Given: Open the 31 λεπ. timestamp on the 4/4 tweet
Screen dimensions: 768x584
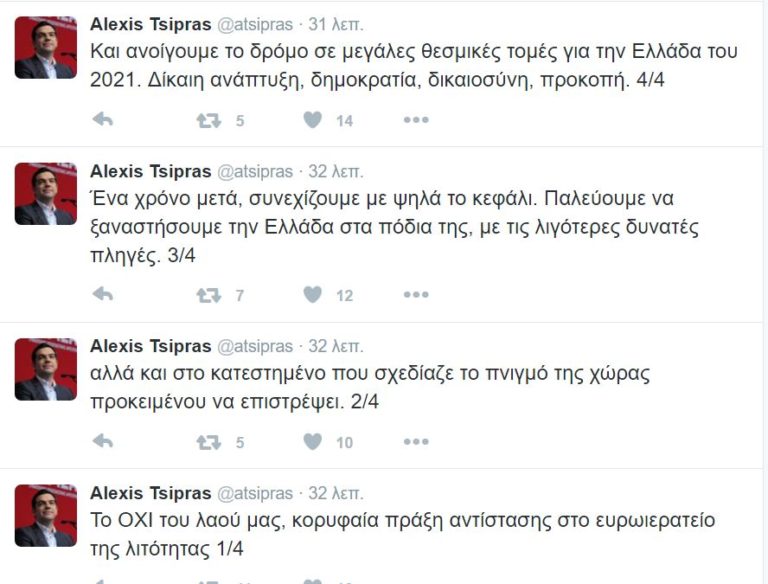Looking at the screenshot, I should [x=337, y=24].
